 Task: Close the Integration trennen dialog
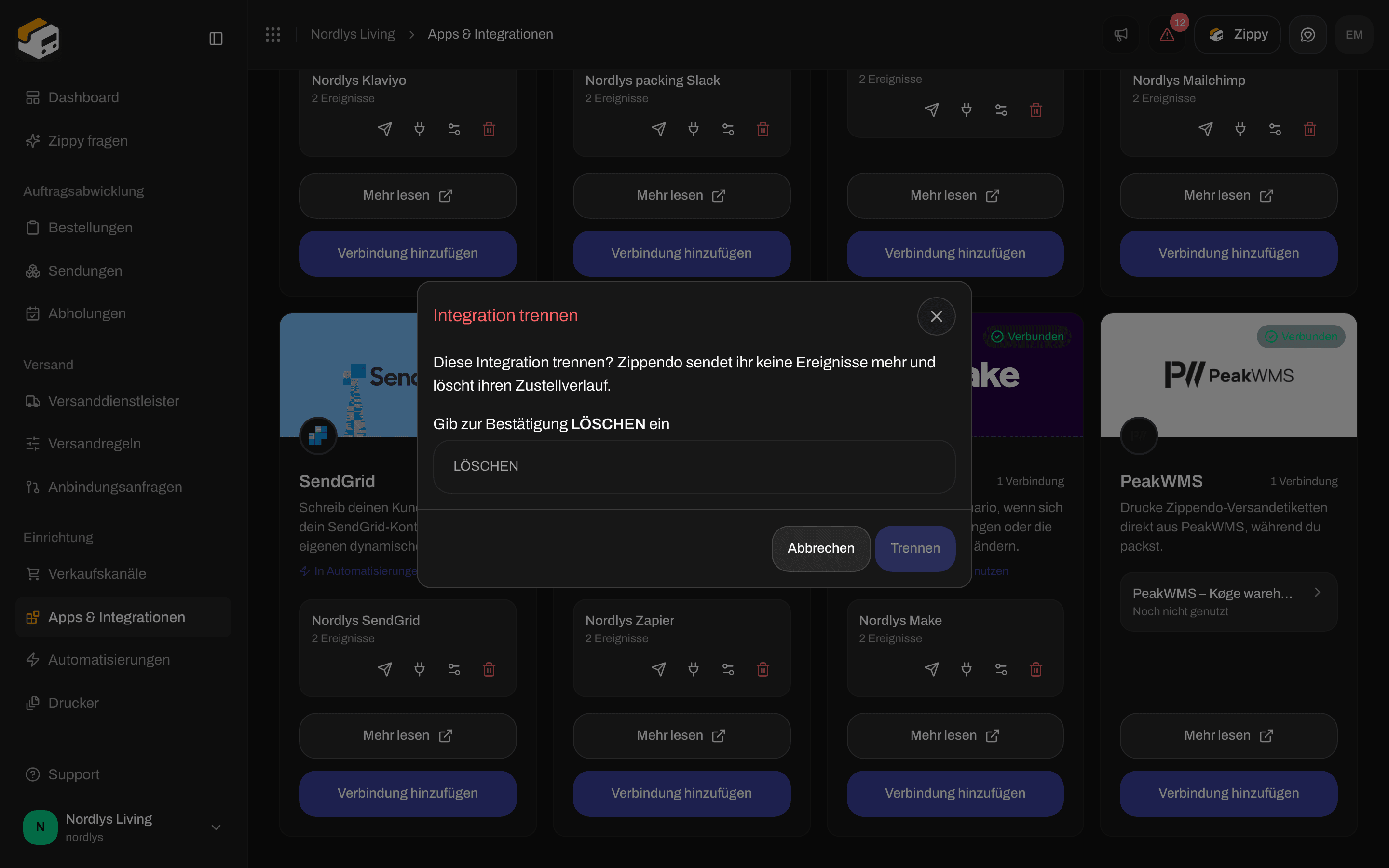point(936,316)
